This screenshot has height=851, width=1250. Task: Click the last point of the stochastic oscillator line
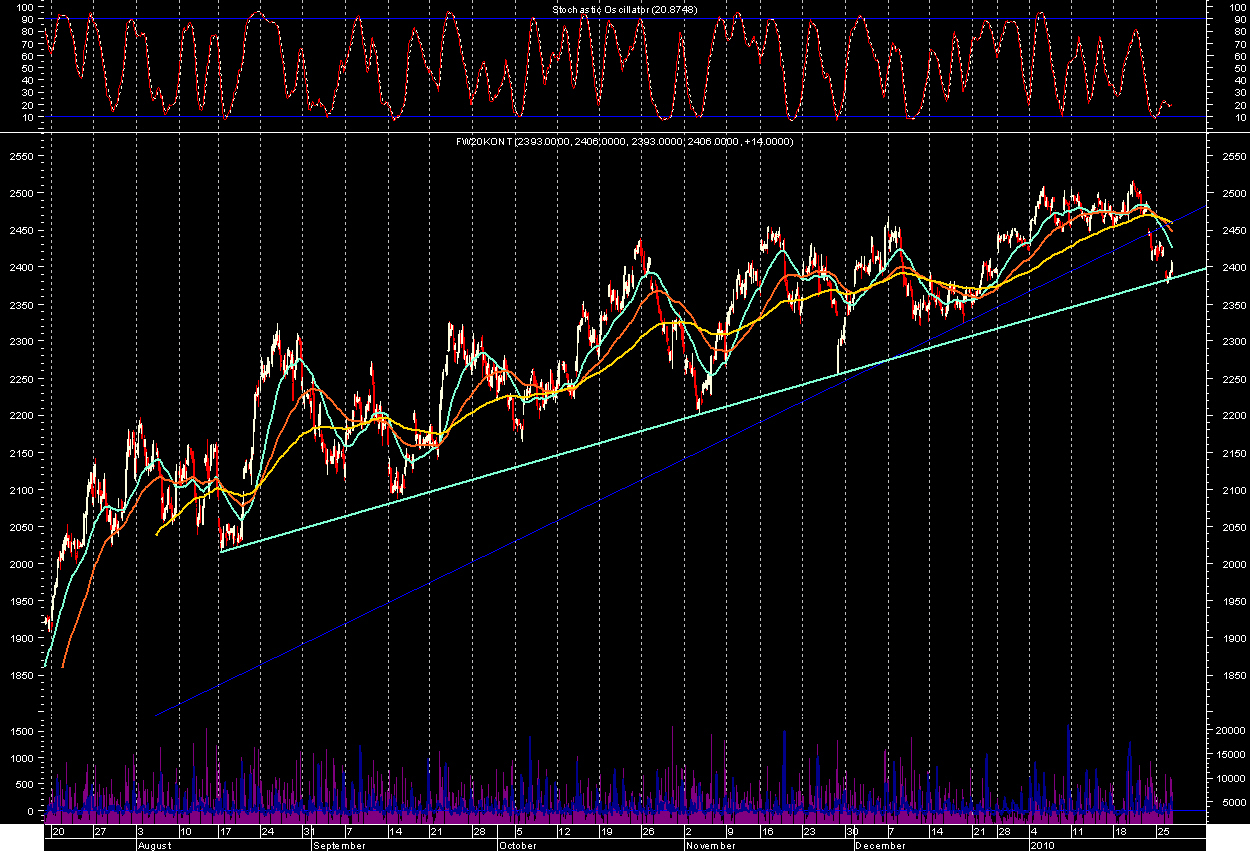[x=1169, y=107]
